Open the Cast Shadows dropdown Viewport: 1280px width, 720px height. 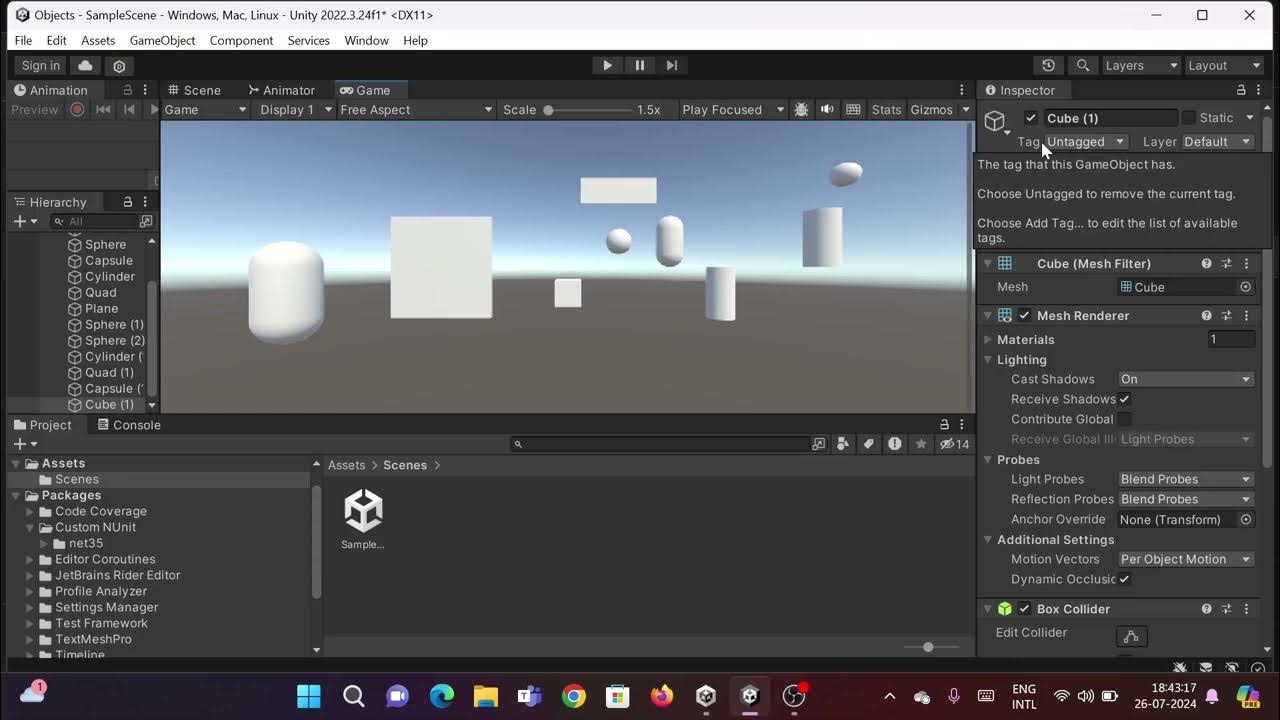[x=1186, y=379]
